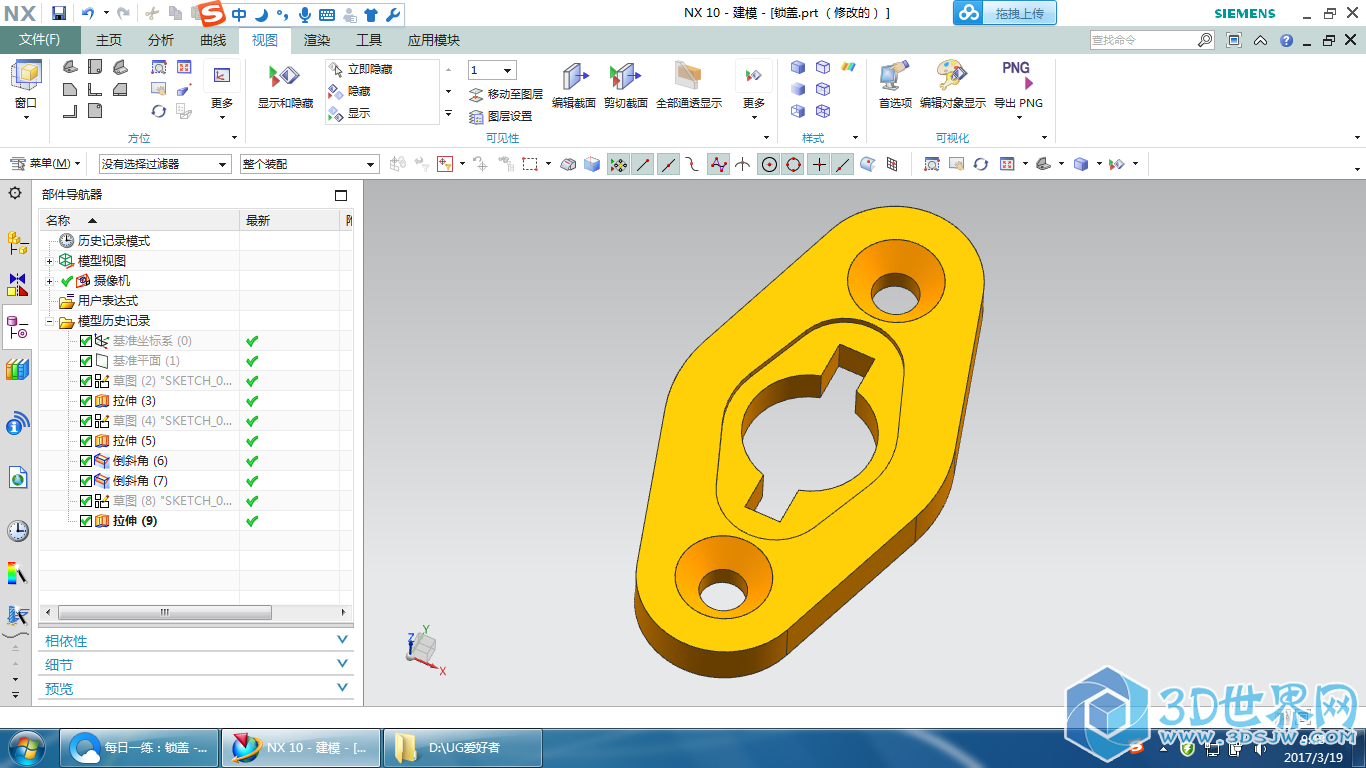Click the undo arrow in the title bar

87,13
